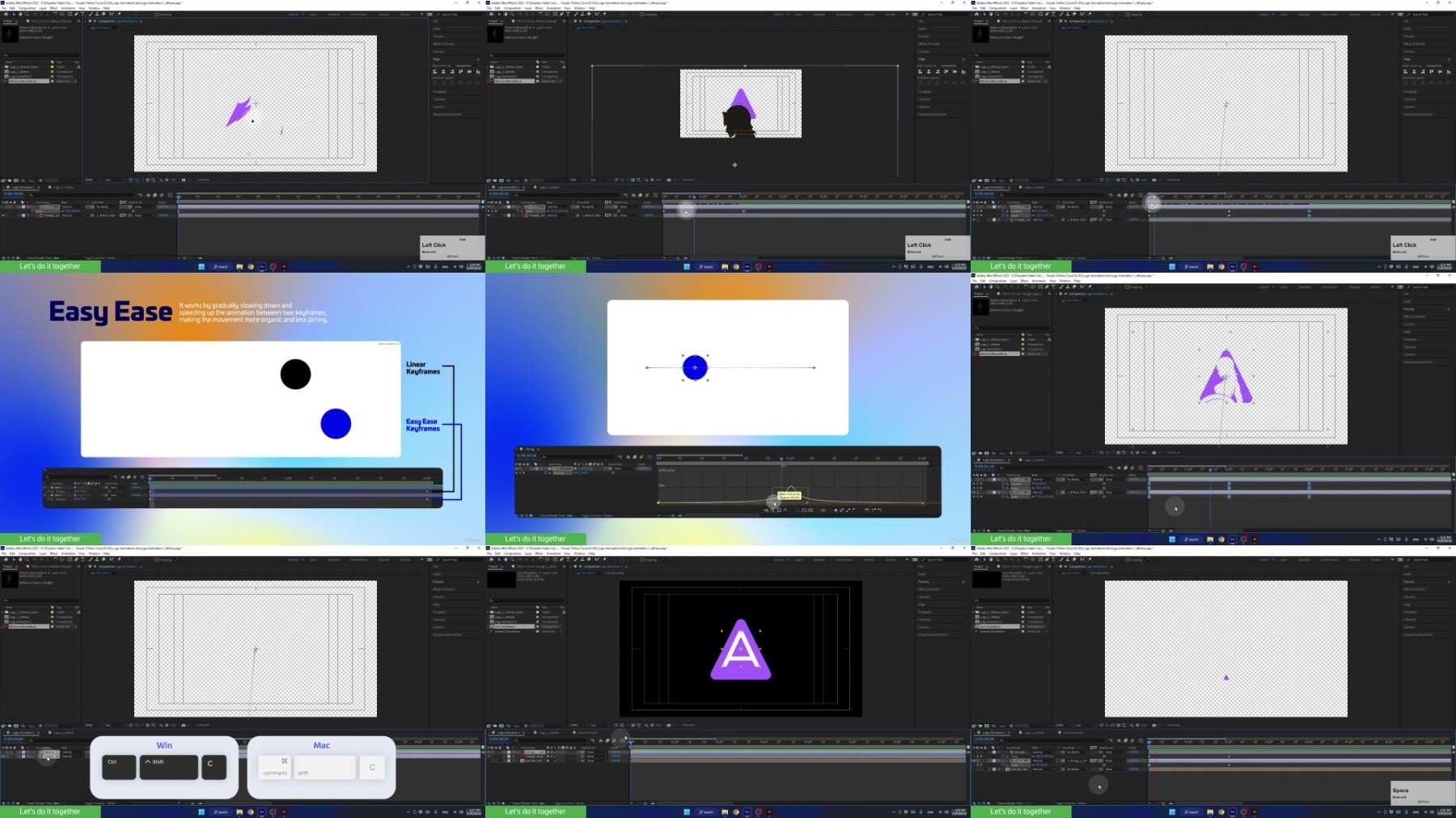Click Home icon in the silhouette head frame
Image resolution: width=1456 pixels, height=818 pixels.
491,14
